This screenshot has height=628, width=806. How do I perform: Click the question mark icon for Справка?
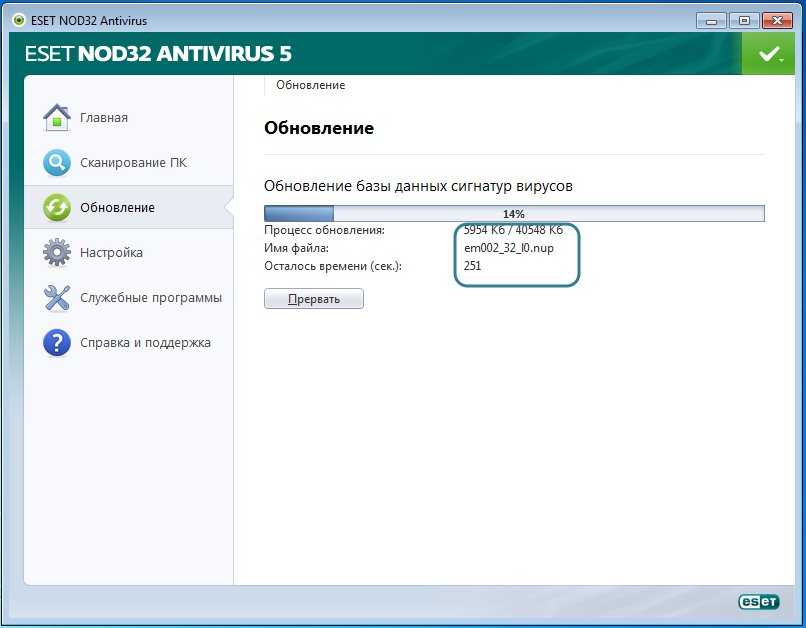click(57, 342)
